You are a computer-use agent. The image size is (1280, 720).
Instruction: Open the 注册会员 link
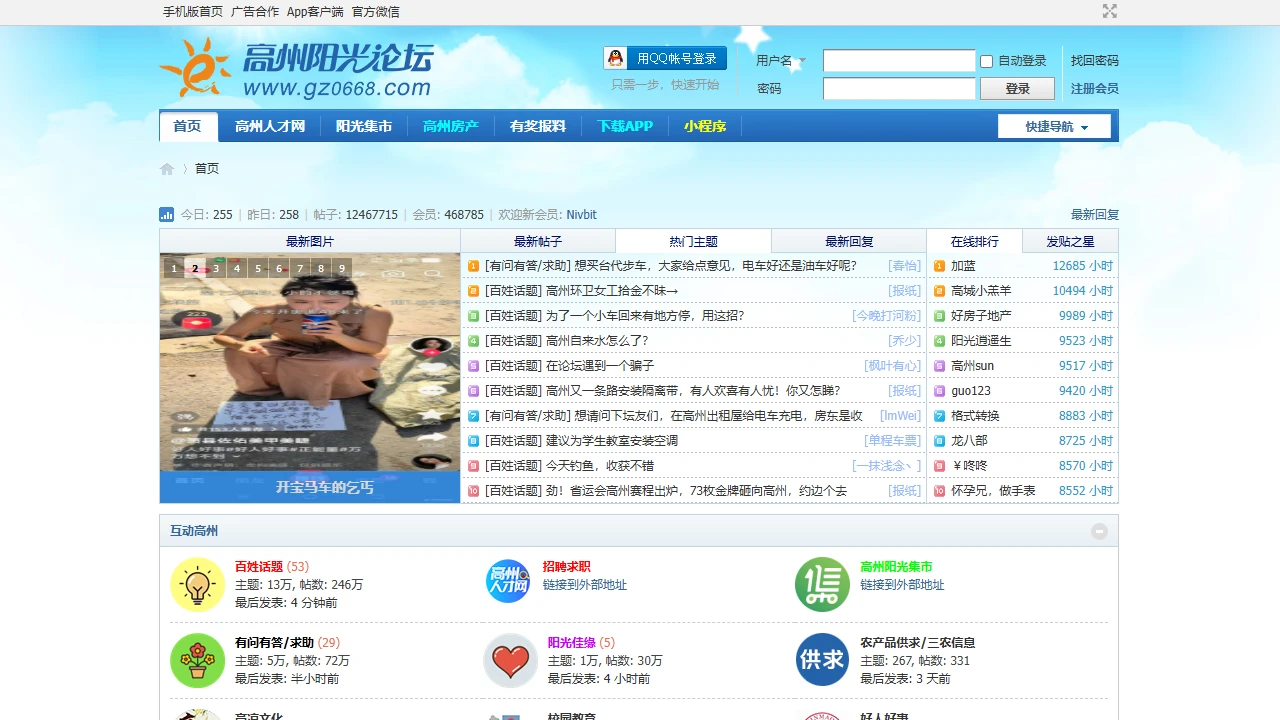click(x=1095, y=88)
